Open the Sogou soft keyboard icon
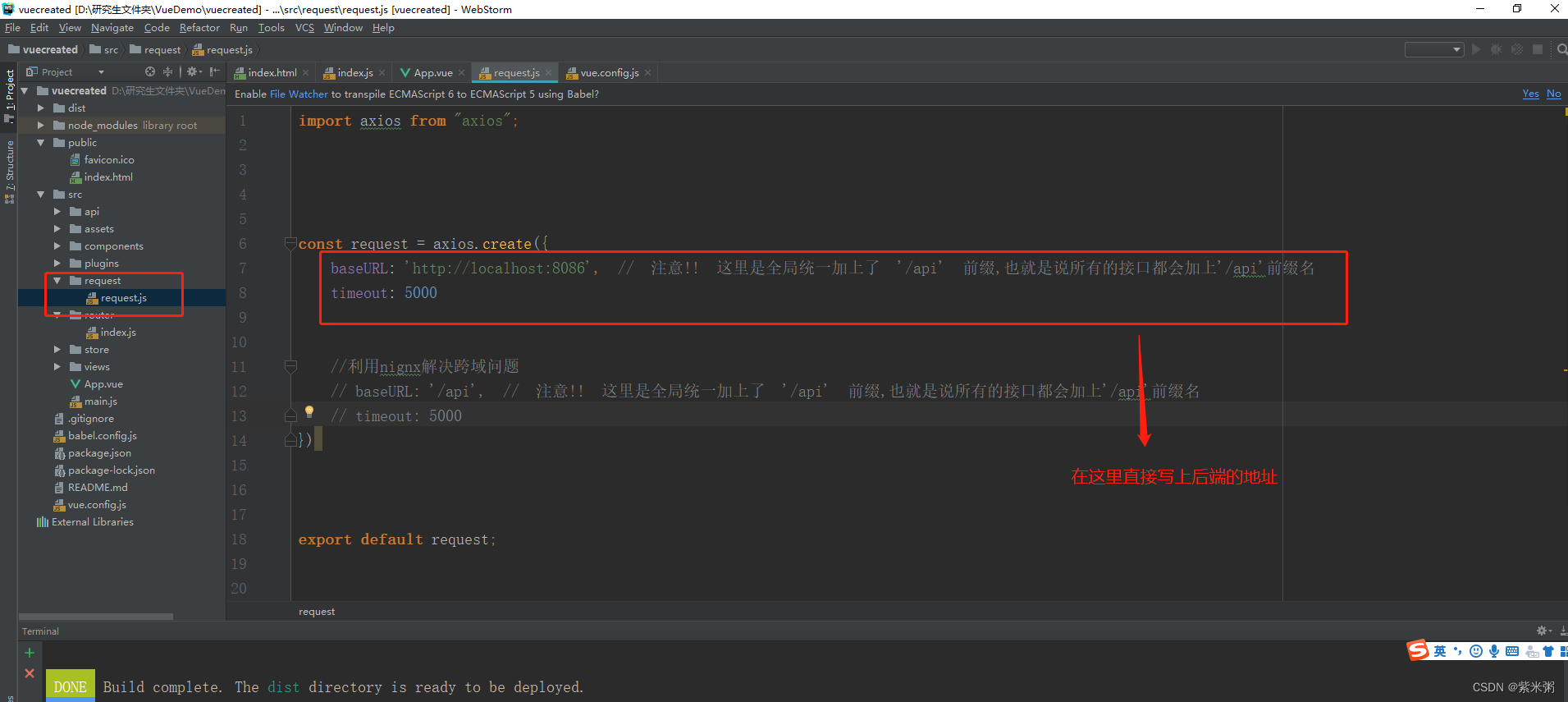The image size is (1568, 702). click(x=1512, y=651)
